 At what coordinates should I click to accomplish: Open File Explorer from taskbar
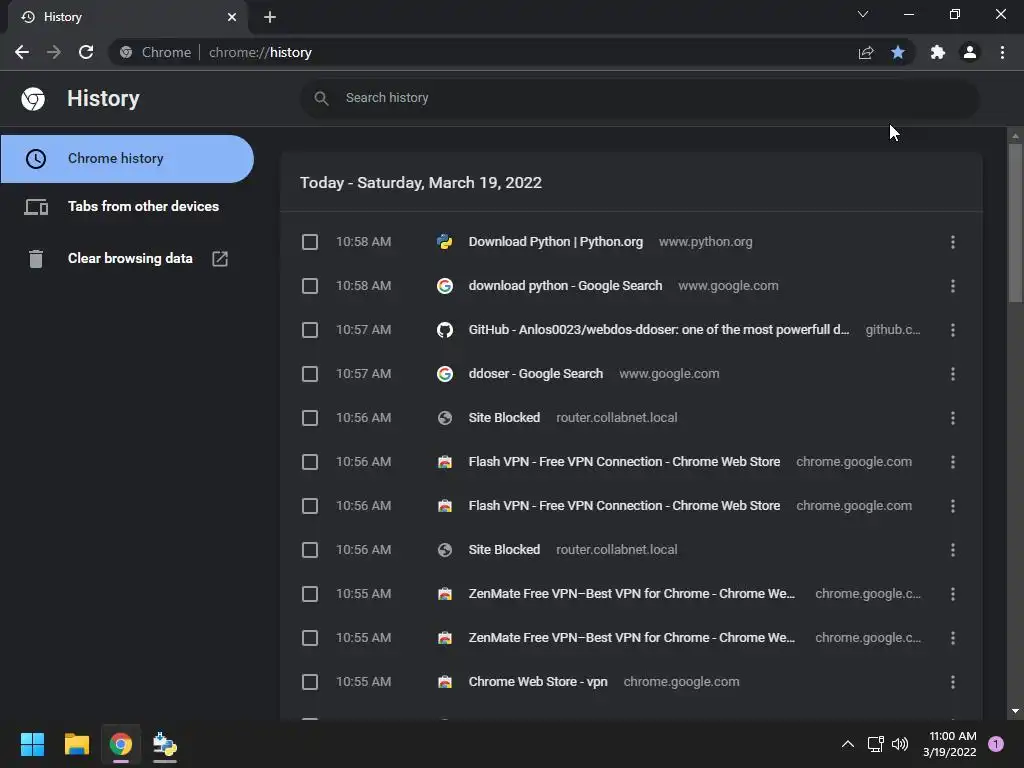click(x=76, y=744)
